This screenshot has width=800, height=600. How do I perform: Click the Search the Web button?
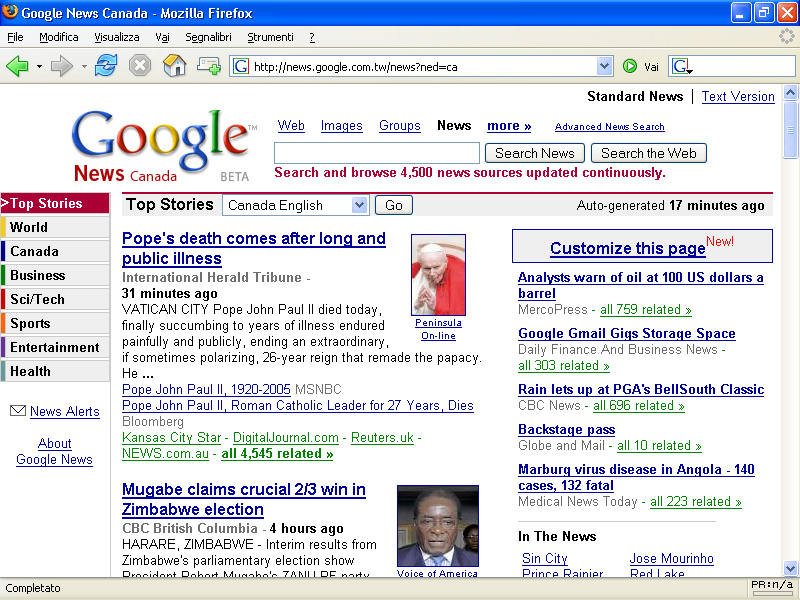tap(648, 153)
